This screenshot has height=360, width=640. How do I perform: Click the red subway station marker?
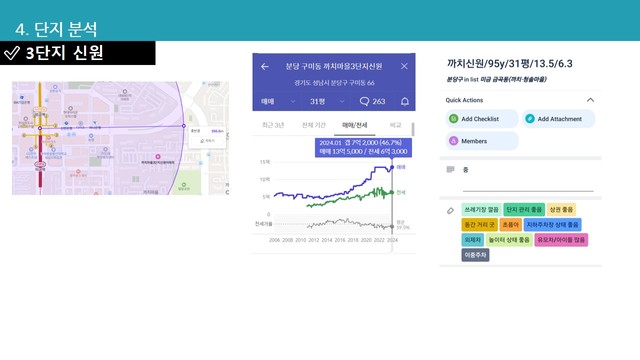[40, 164]
